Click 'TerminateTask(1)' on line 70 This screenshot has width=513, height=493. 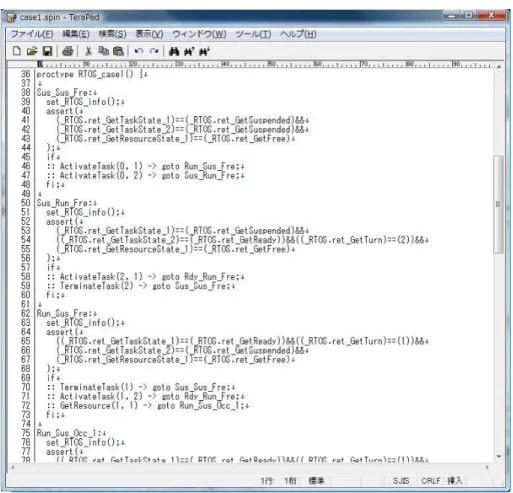pos(97,387)
